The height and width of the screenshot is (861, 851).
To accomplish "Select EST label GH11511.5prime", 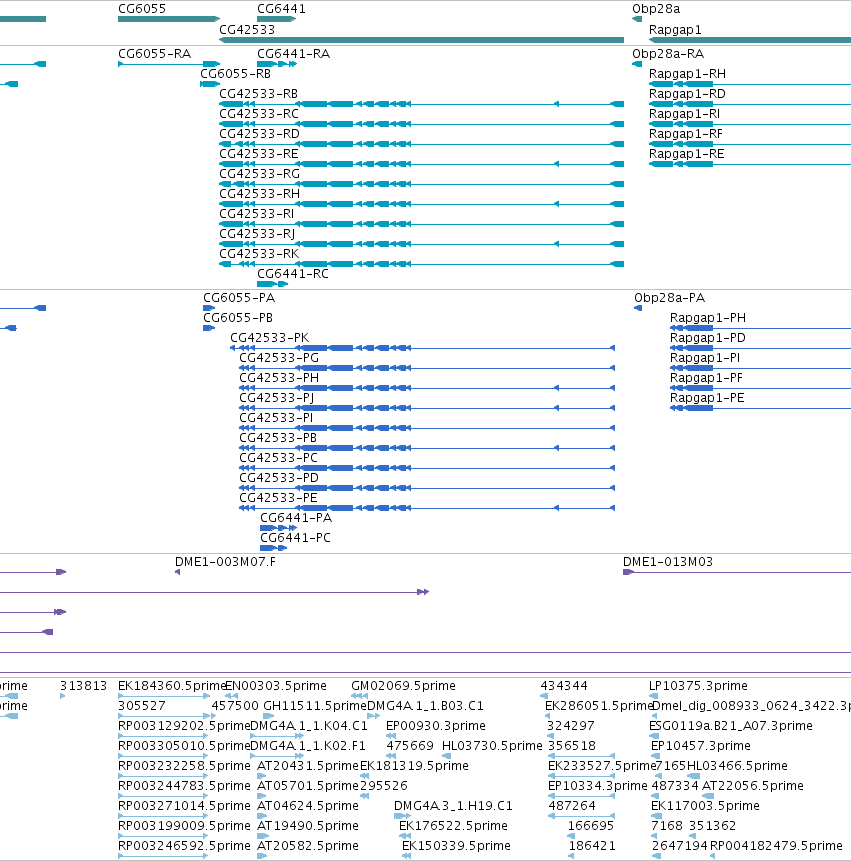I will (315, 706).
